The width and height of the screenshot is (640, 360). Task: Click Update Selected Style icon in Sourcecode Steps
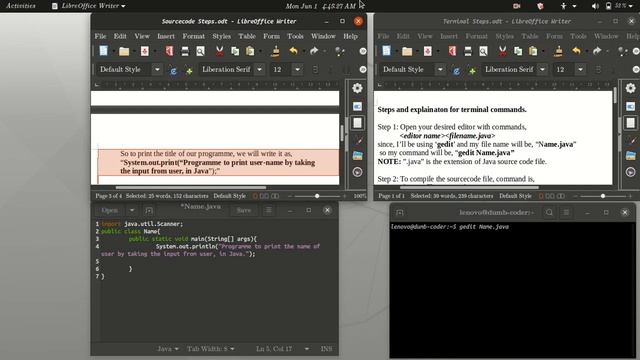[173, 70]
